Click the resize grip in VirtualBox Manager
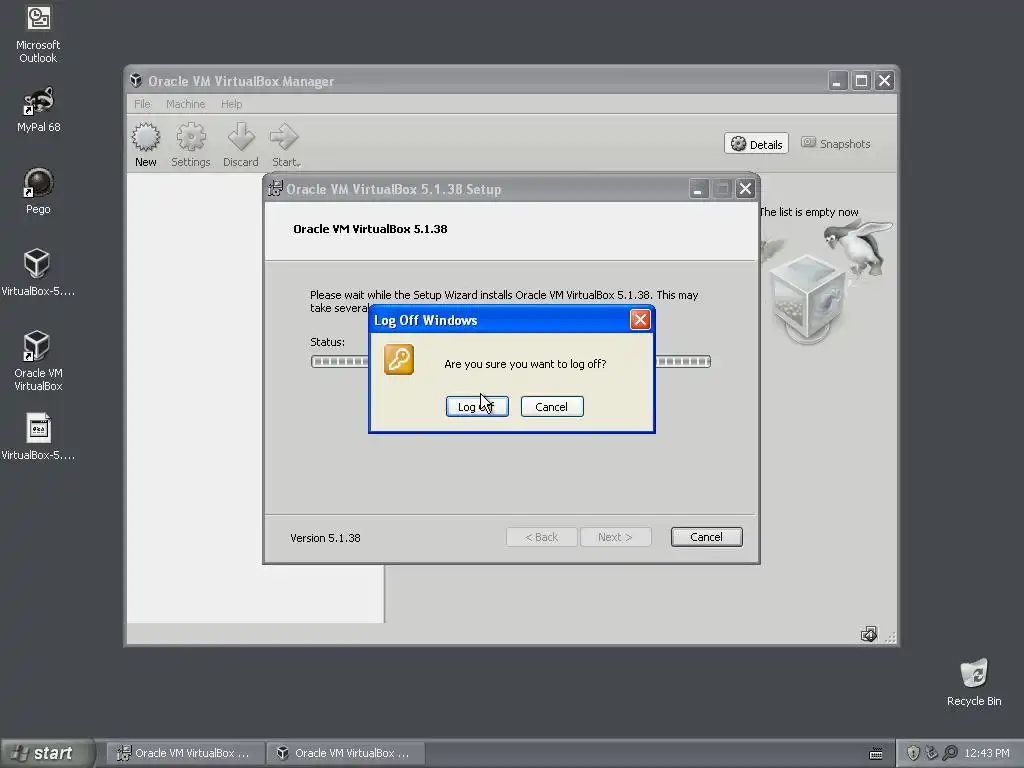 coord(890,637)
